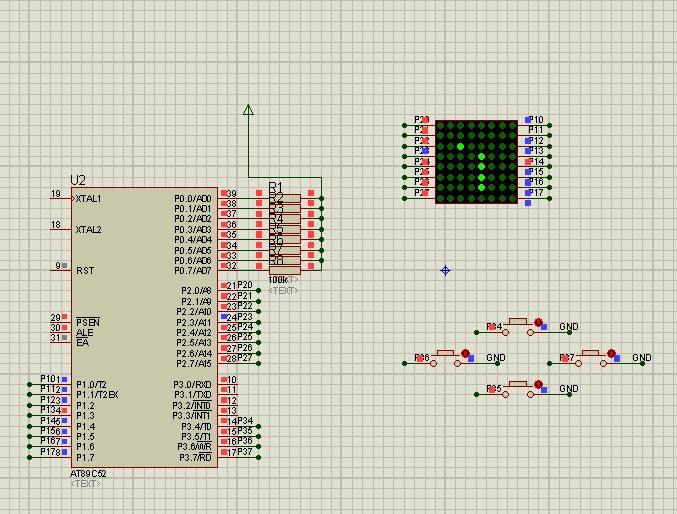Click the RST pin label
Image resolution: width=677 pixels, height=514 pixels.
(x=85, y=270)
